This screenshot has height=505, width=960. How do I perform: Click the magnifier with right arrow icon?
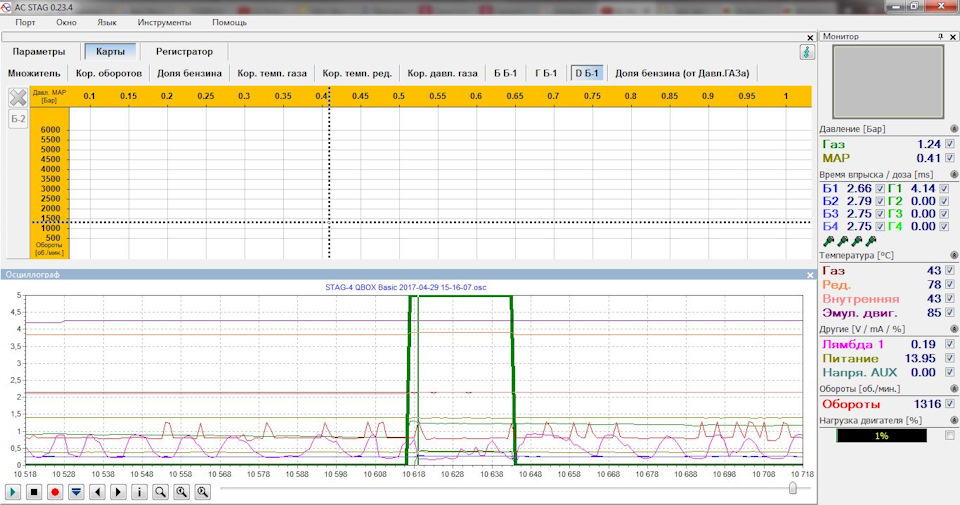[203, 492]
